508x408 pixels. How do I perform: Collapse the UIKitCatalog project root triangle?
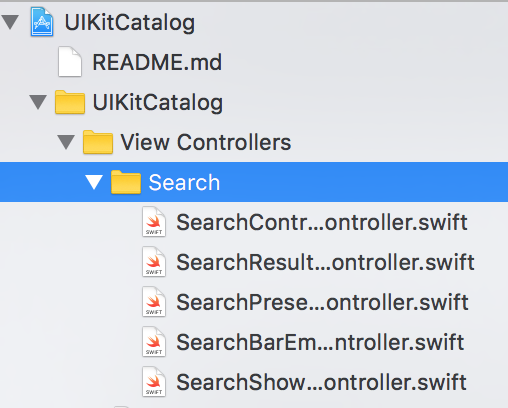tap(10, 22)
